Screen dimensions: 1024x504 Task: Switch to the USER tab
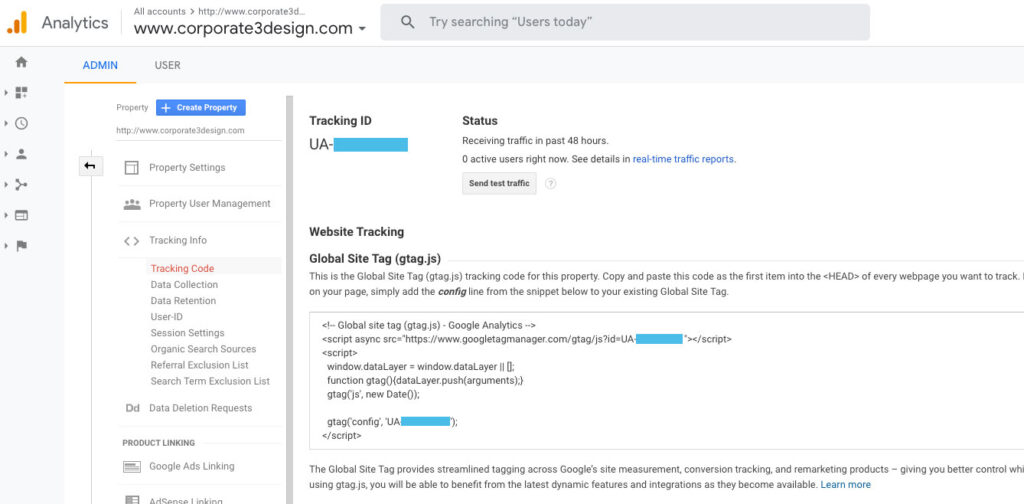tap(167, 65)
